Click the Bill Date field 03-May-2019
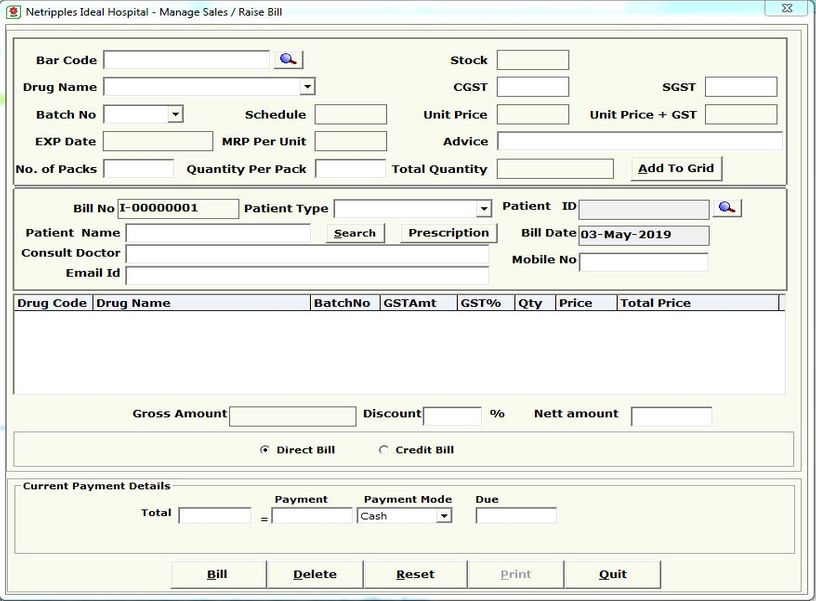Screen dimensions: 816x601 644,235
